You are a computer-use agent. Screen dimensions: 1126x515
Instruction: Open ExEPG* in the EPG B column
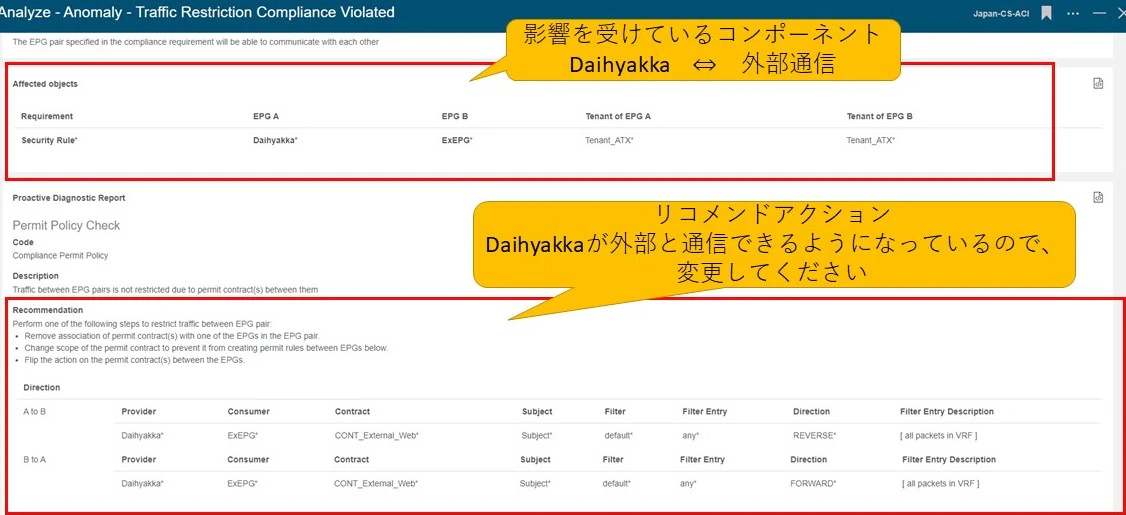pyautogui.click(x=457, y=140)
